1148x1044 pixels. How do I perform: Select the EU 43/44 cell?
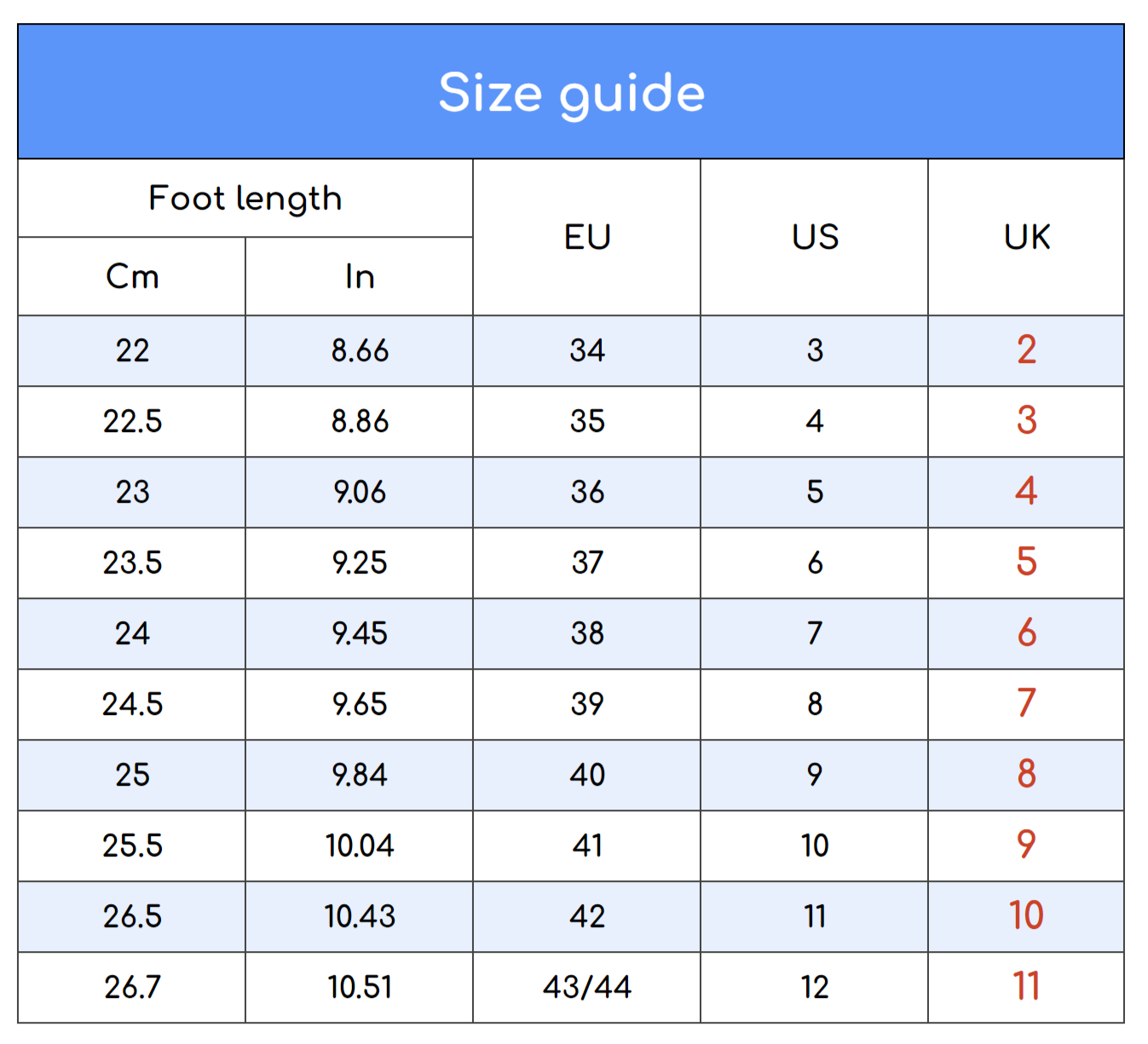point(587,988)
